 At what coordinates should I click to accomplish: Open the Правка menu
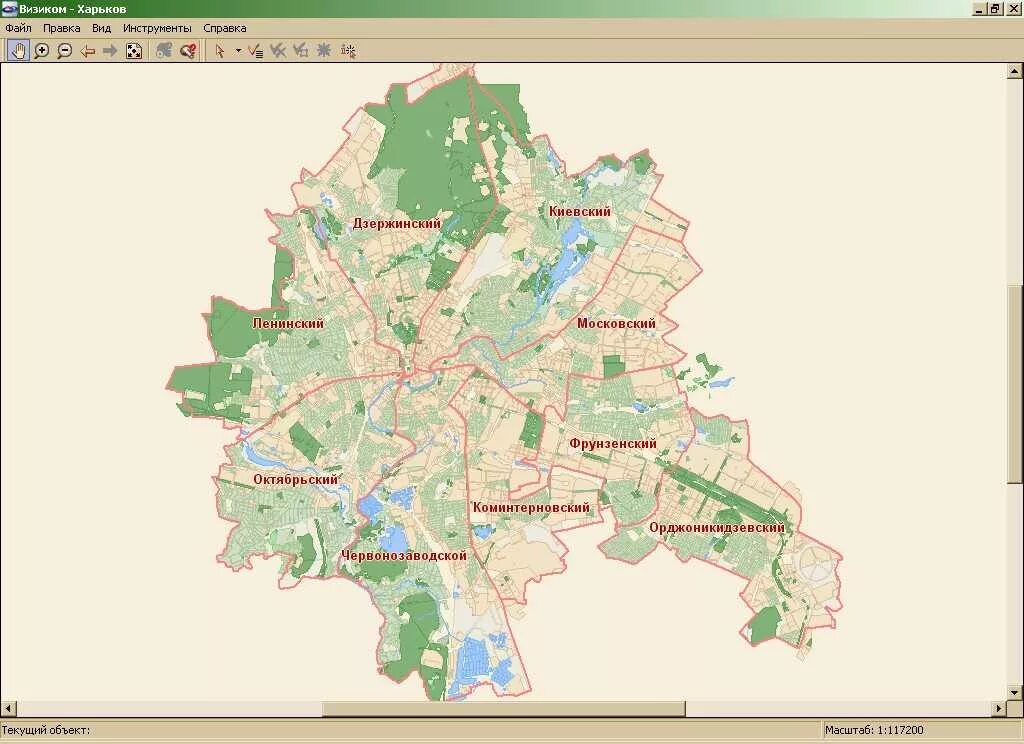[x=61, y=28]
